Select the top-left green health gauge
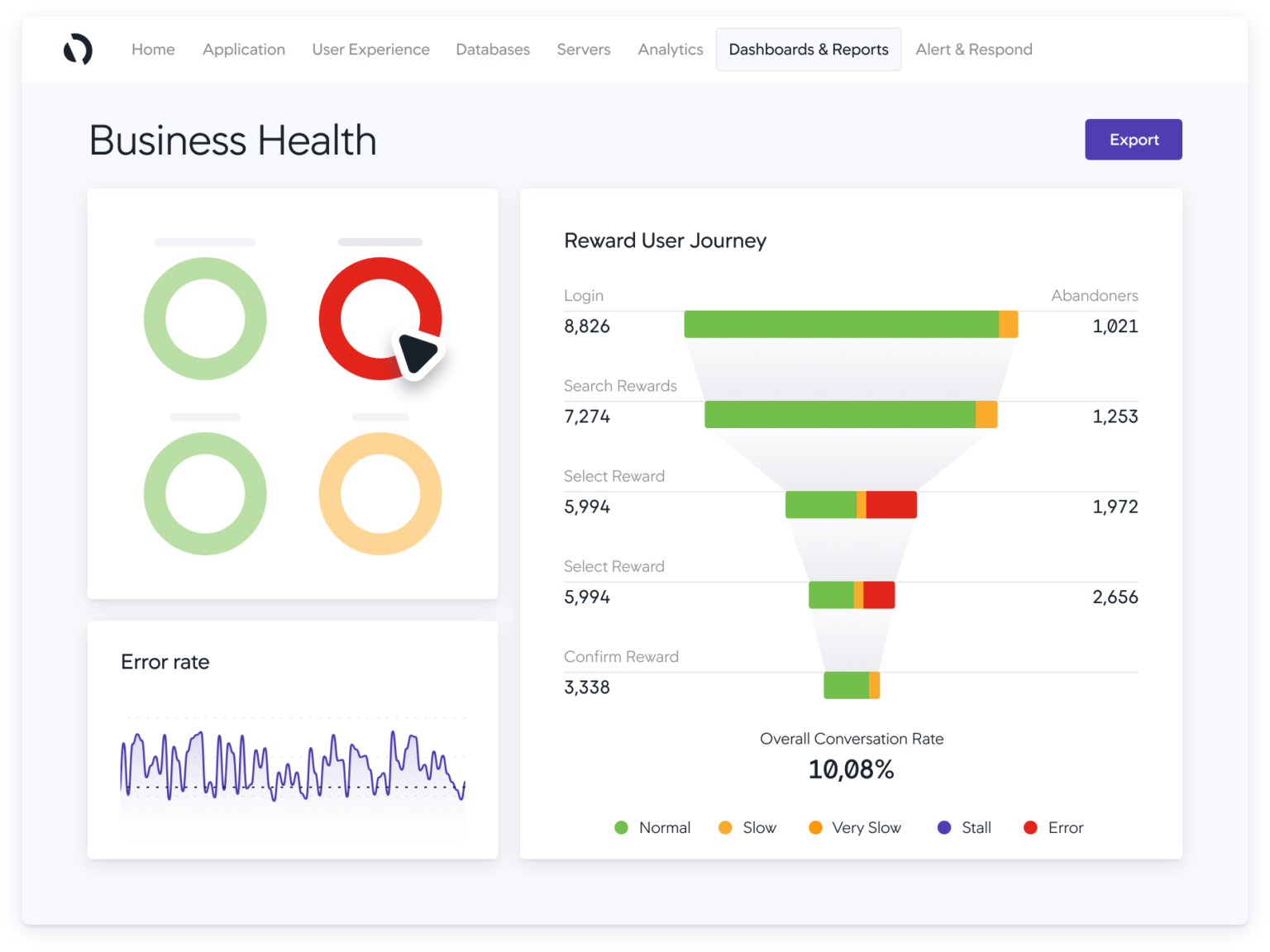Screen dimensions: 1270x952 (x=205, y=319)
